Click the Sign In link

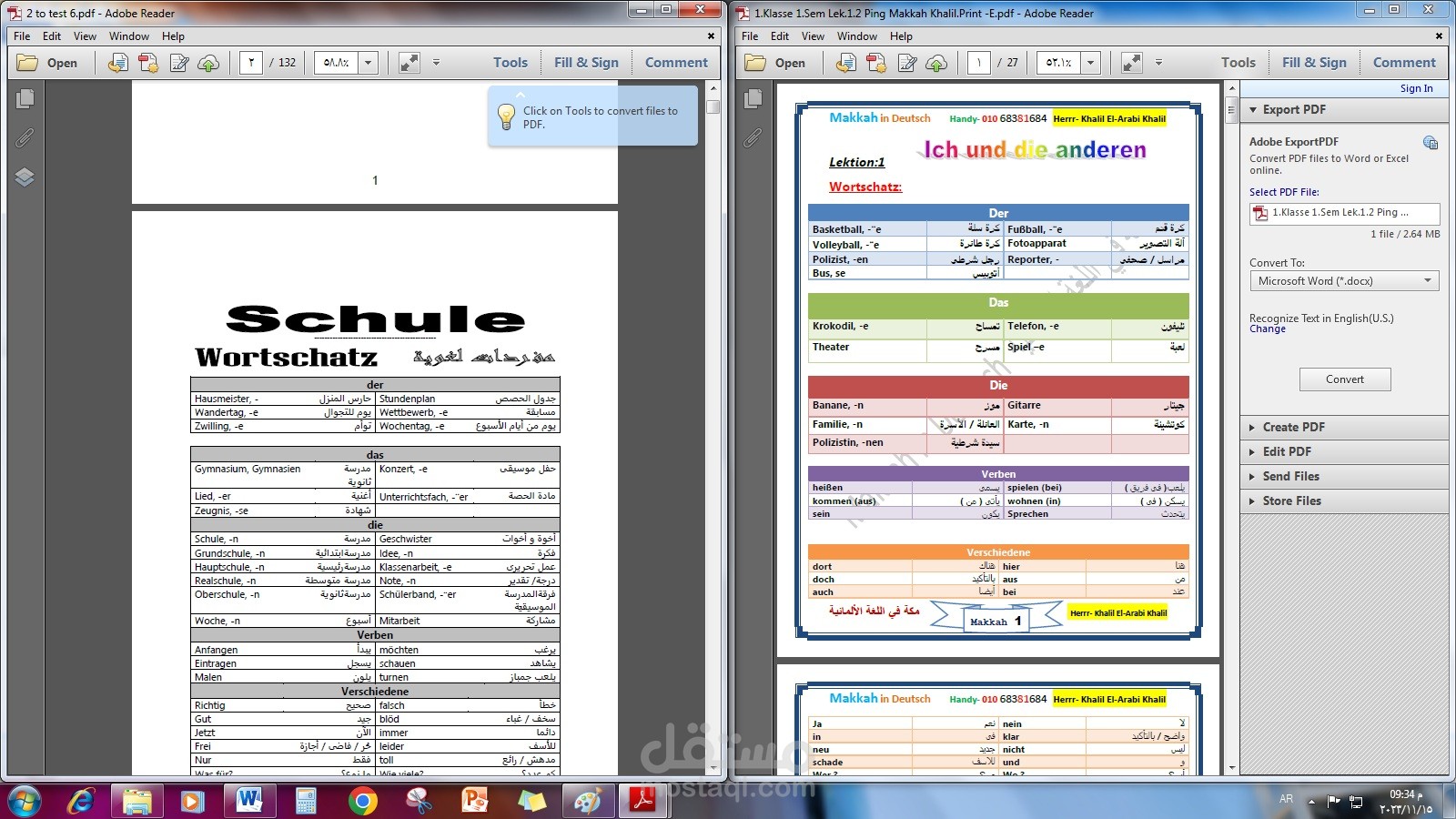point(1416,88)
